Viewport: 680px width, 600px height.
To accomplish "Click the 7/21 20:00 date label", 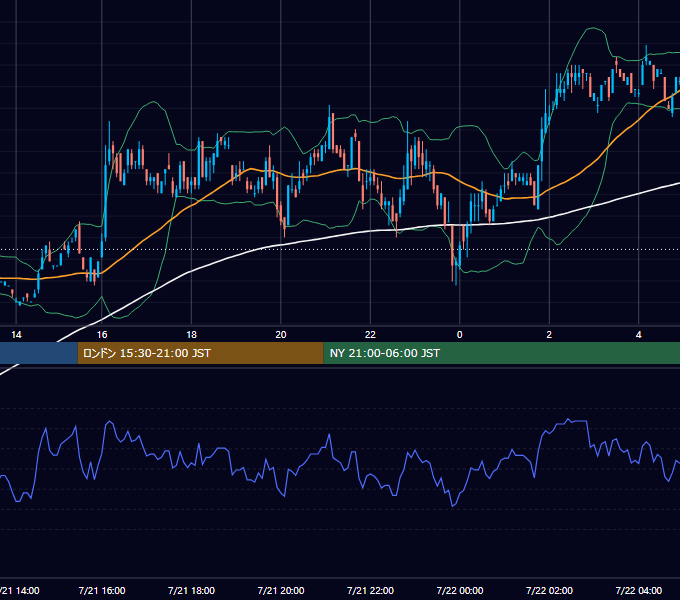I will (x=281, y=590).
